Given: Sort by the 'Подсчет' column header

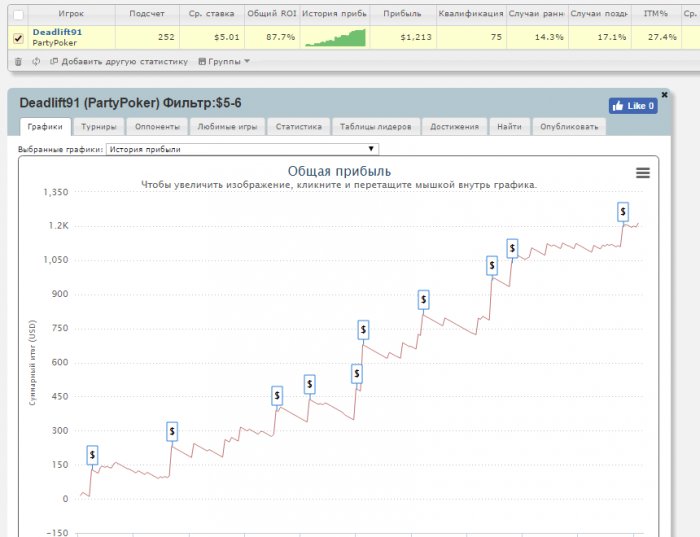Looking at the screenshot, I should coord(147,14).
